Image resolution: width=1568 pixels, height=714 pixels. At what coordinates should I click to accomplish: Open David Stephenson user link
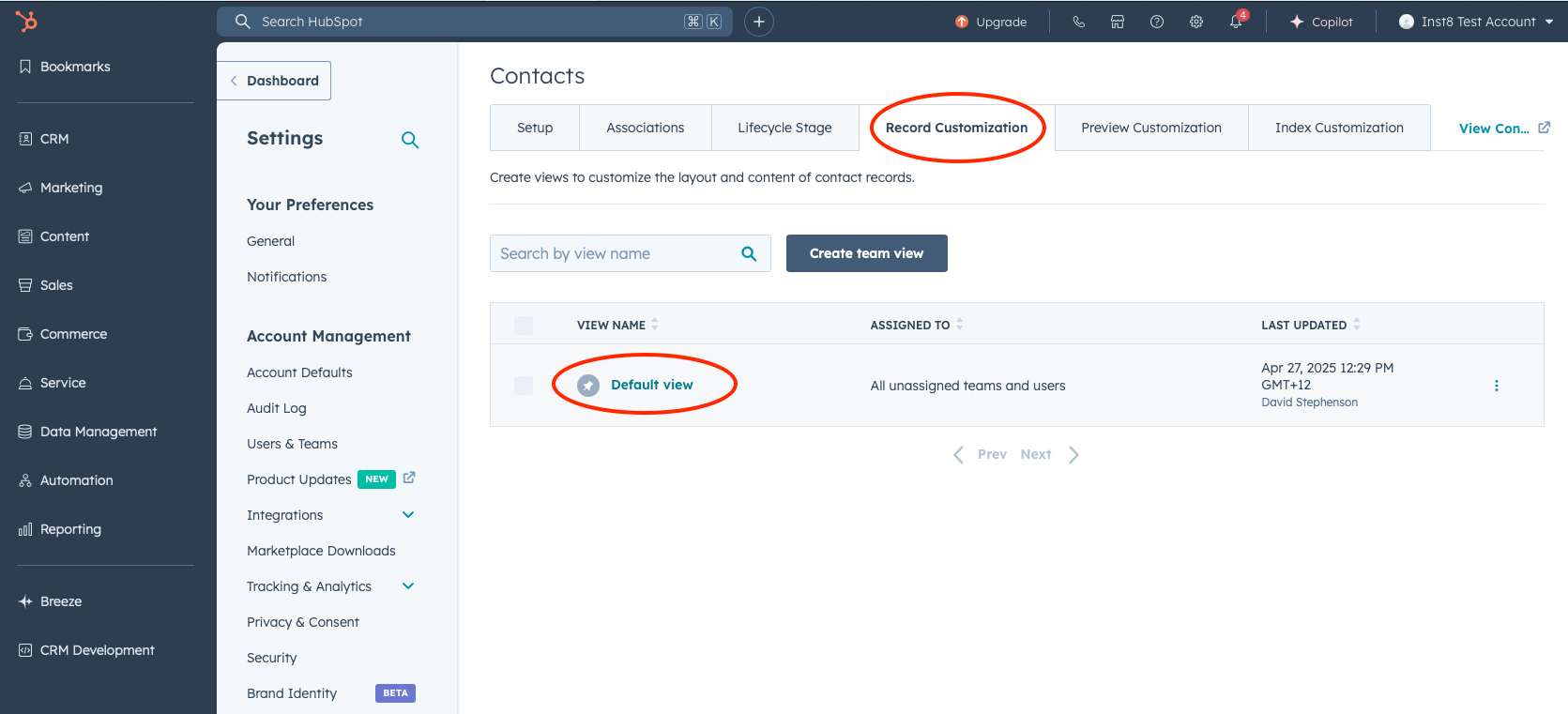[1309, 403]
